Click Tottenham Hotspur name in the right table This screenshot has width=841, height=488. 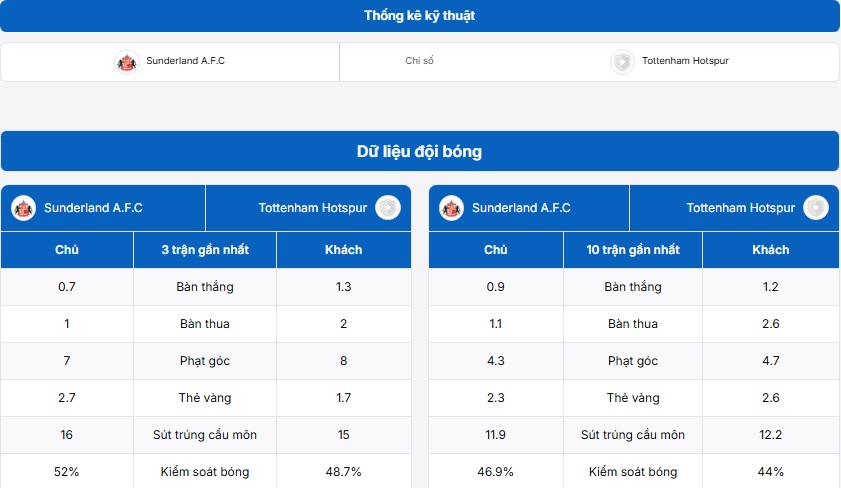tap(741, 208)
